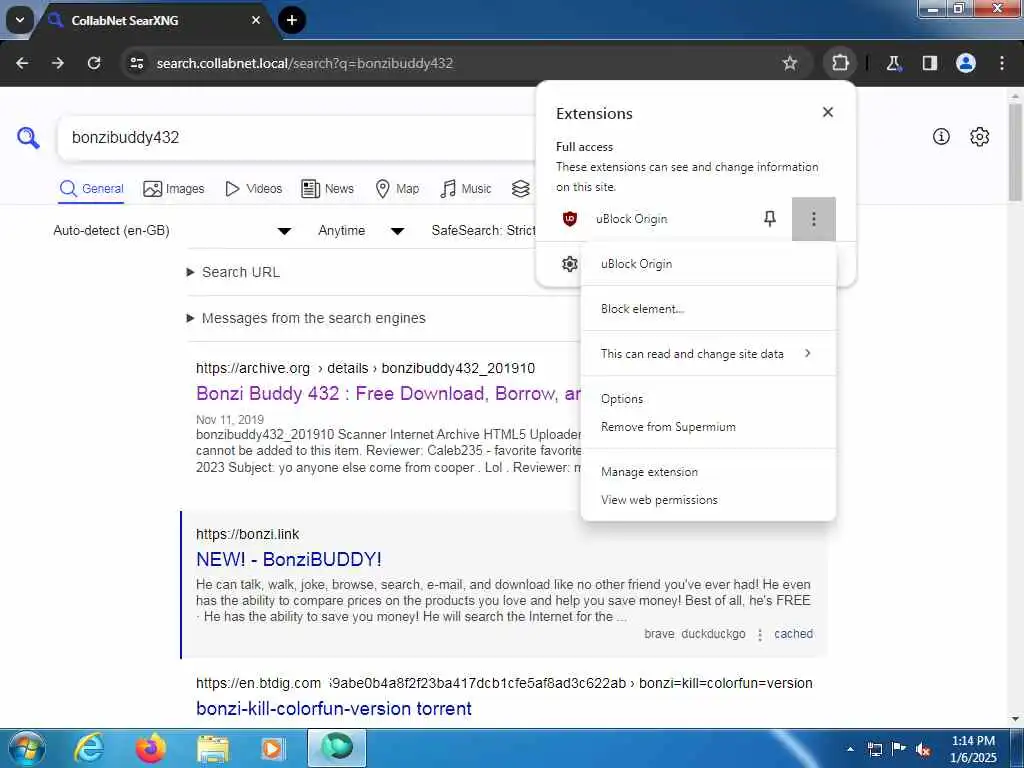1024x768 pixels.
Task: Open the Anytime time range dropdown
Action: coord(361,231)
